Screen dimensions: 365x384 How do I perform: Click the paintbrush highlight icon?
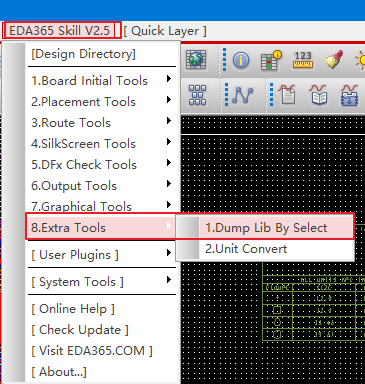coord(334,60)
